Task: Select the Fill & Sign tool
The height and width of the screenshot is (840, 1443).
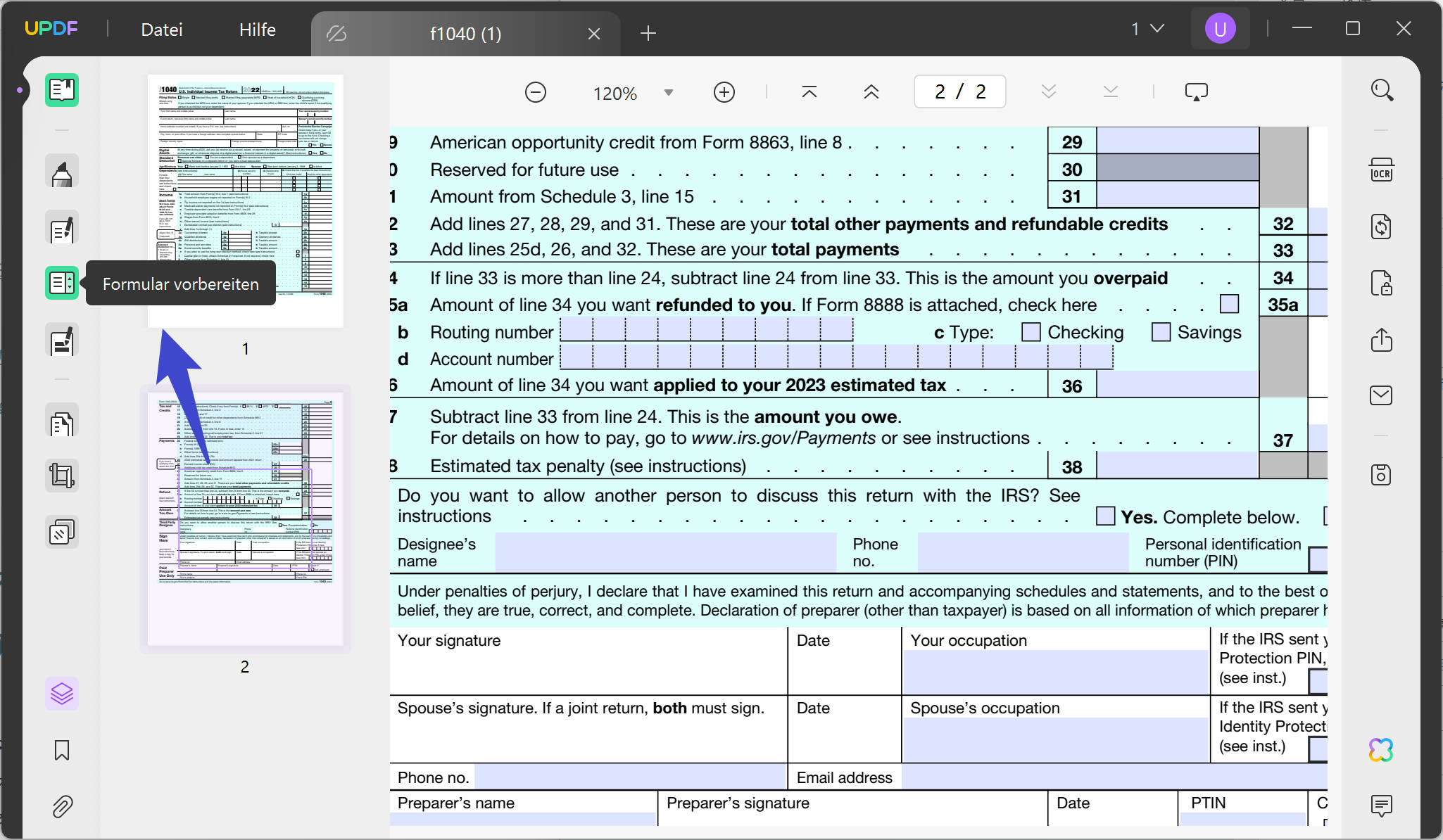Action: [62, 341]
